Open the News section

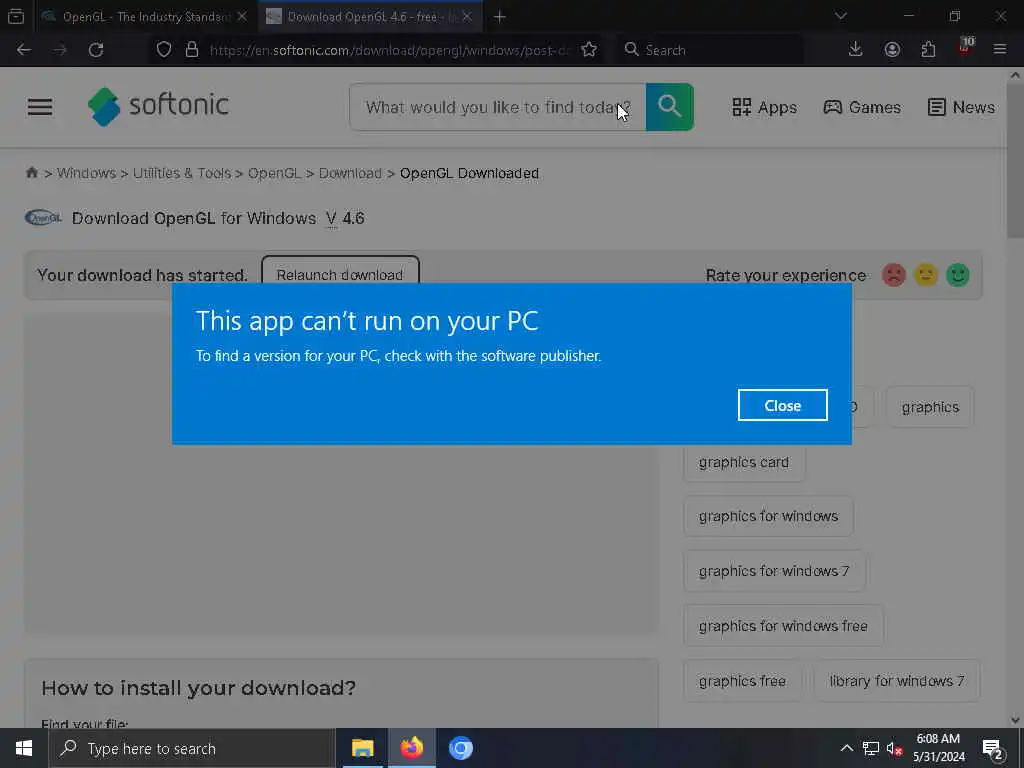pos(961,107)
